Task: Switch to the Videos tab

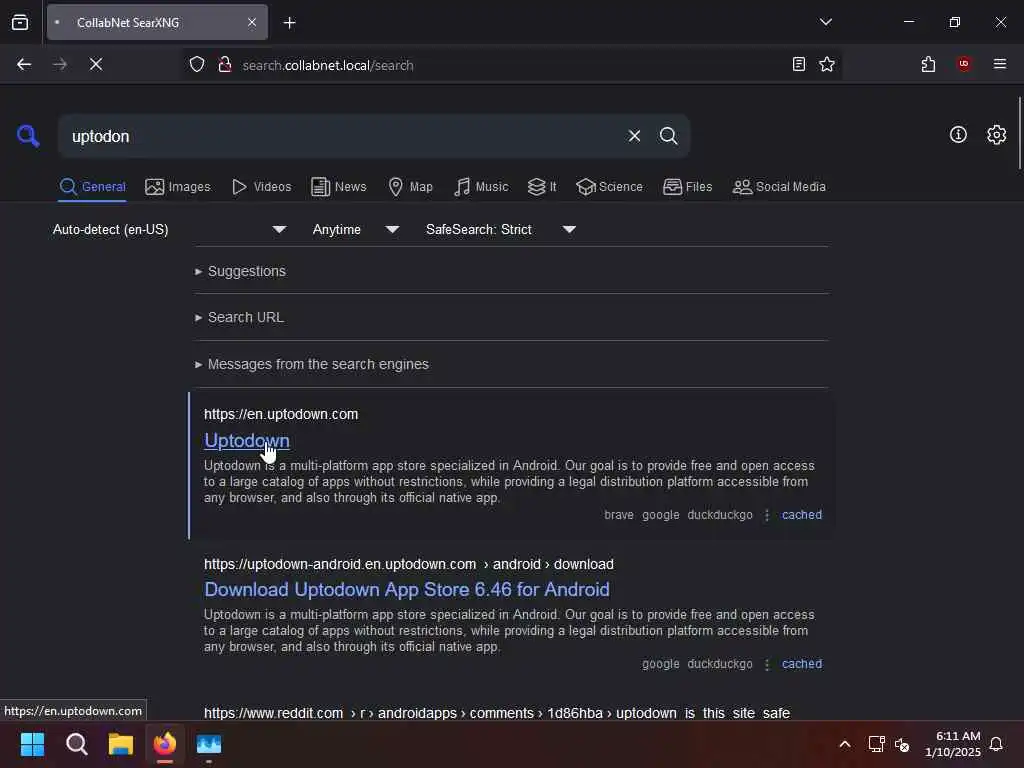Action: coord(261,187)
